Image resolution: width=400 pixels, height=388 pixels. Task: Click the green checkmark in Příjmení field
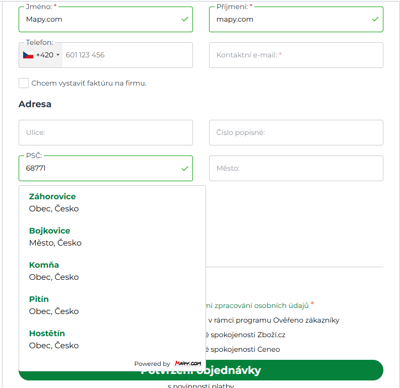(375, 19)
